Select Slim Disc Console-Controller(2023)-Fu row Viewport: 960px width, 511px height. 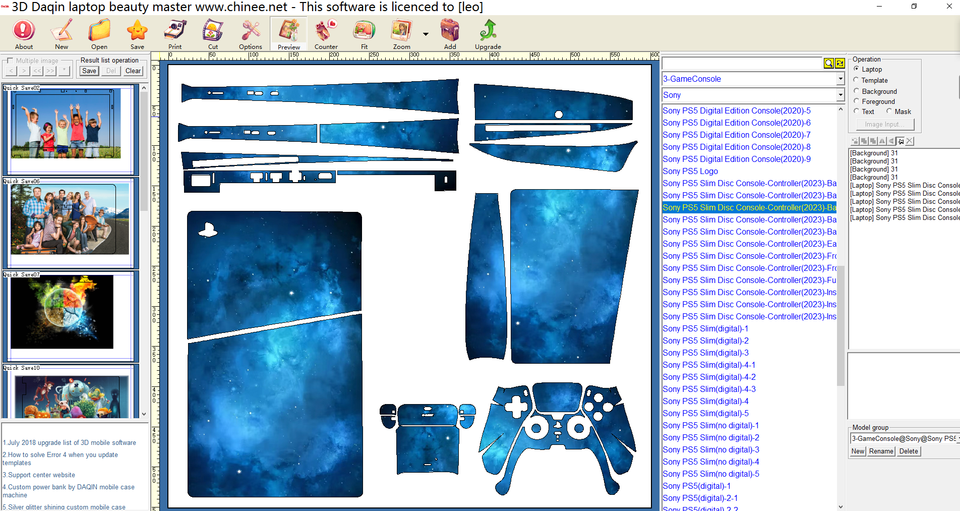click(749, 280)
